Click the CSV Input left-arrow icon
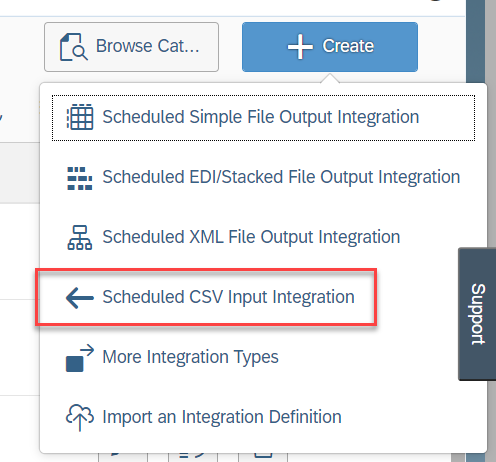 click(x=80, y=298)
